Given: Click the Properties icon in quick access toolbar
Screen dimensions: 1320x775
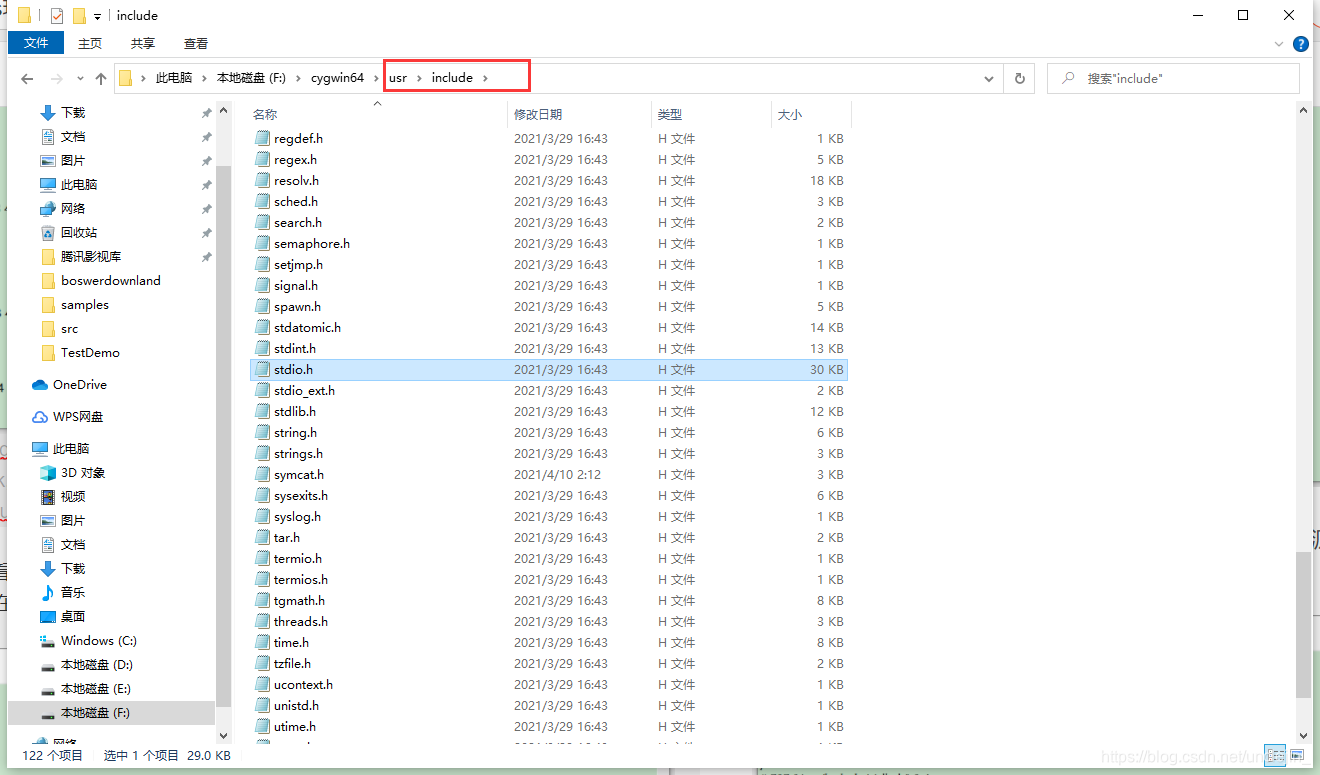Looking at the screenshot, I should point(56,15).
